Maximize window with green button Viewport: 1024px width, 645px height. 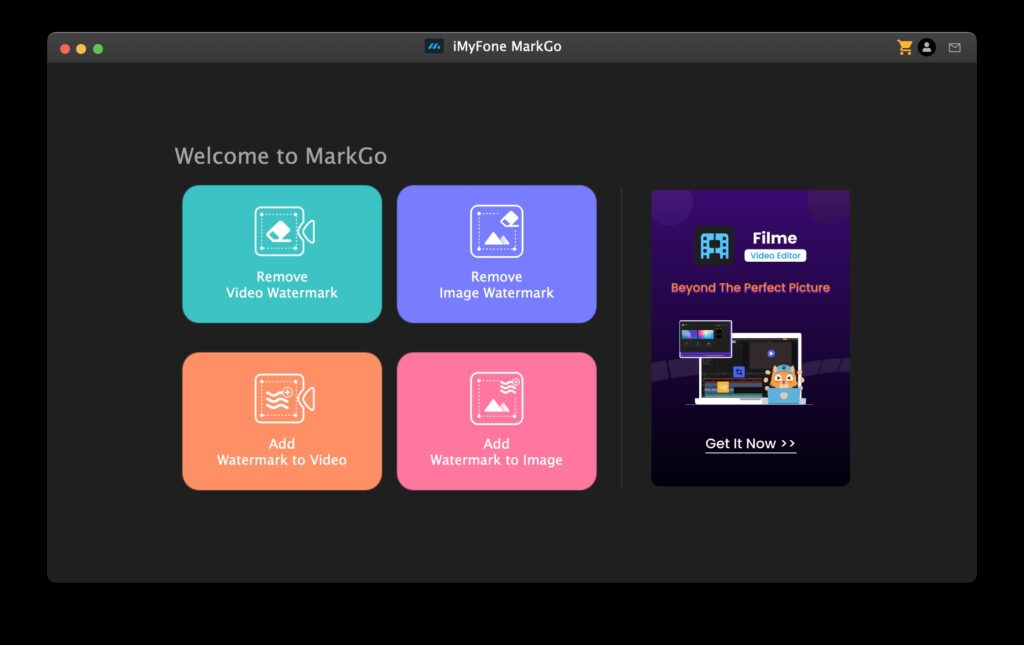click(x=98, y=49)
